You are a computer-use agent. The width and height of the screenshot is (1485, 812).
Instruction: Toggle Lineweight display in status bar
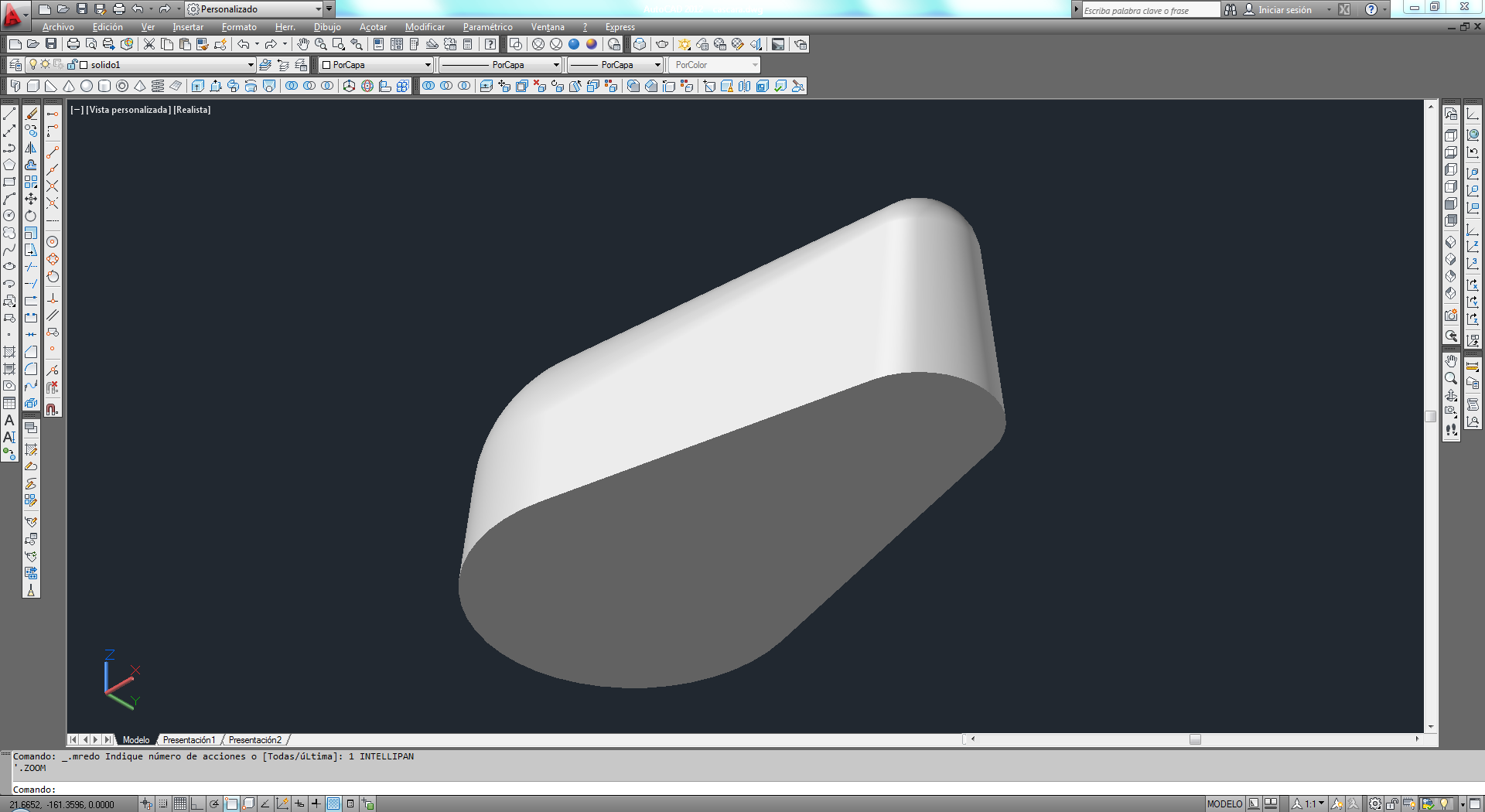[316, 803]
